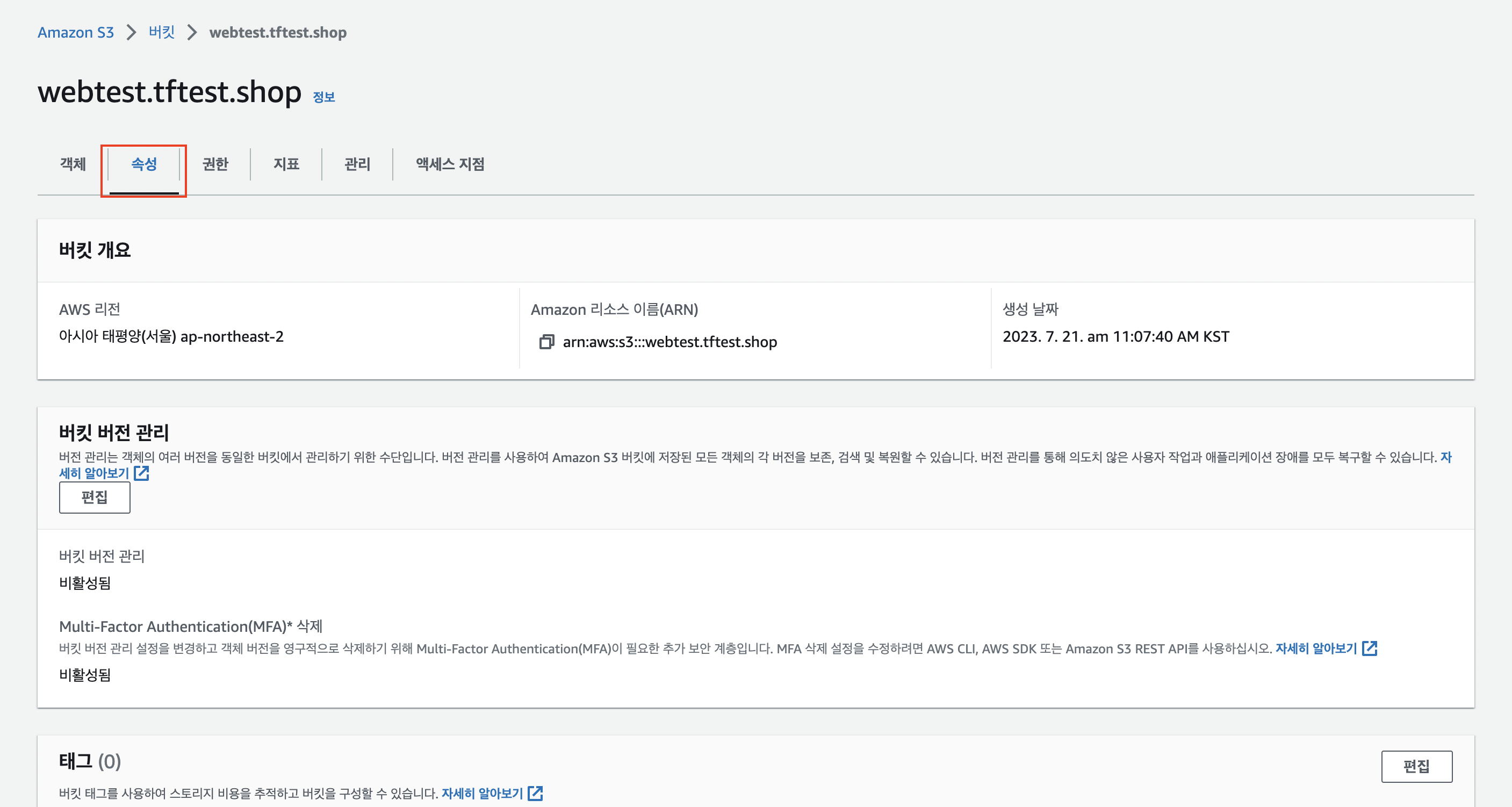This screenshot has height=807, width=1512.
Task: Click 편집 button in tags section
Action: point(1416,766)
